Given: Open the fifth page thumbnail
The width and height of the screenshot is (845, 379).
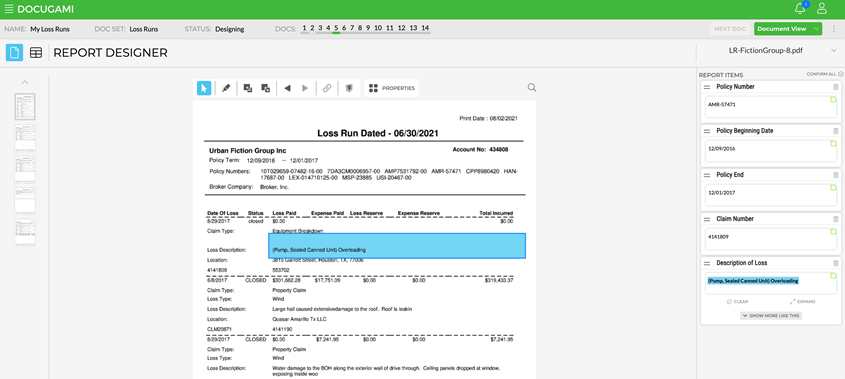Looking at the screenshot, I should coord(25,232).
